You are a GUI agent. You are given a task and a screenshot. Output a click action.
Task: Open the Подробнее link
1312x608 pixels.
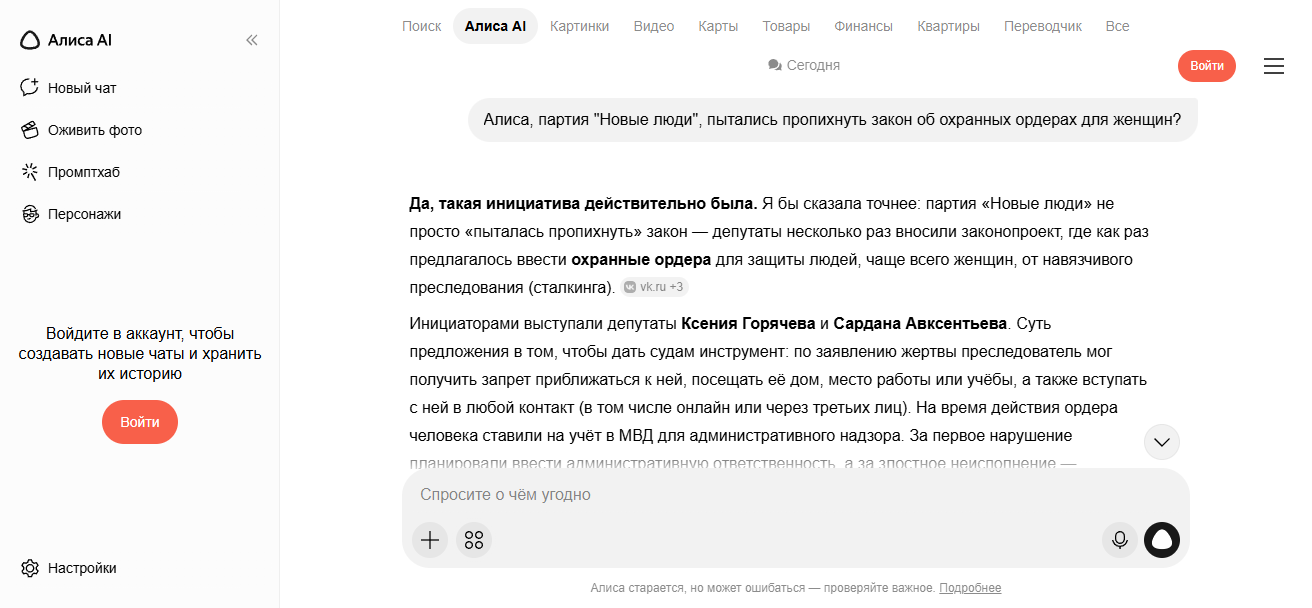coord(970,588)
